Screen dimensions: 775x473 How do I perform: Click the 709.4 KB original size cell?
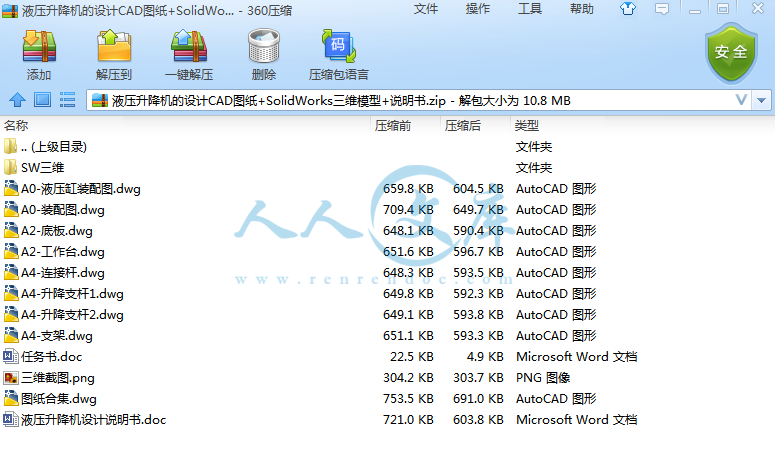click(x=408, y=210)
